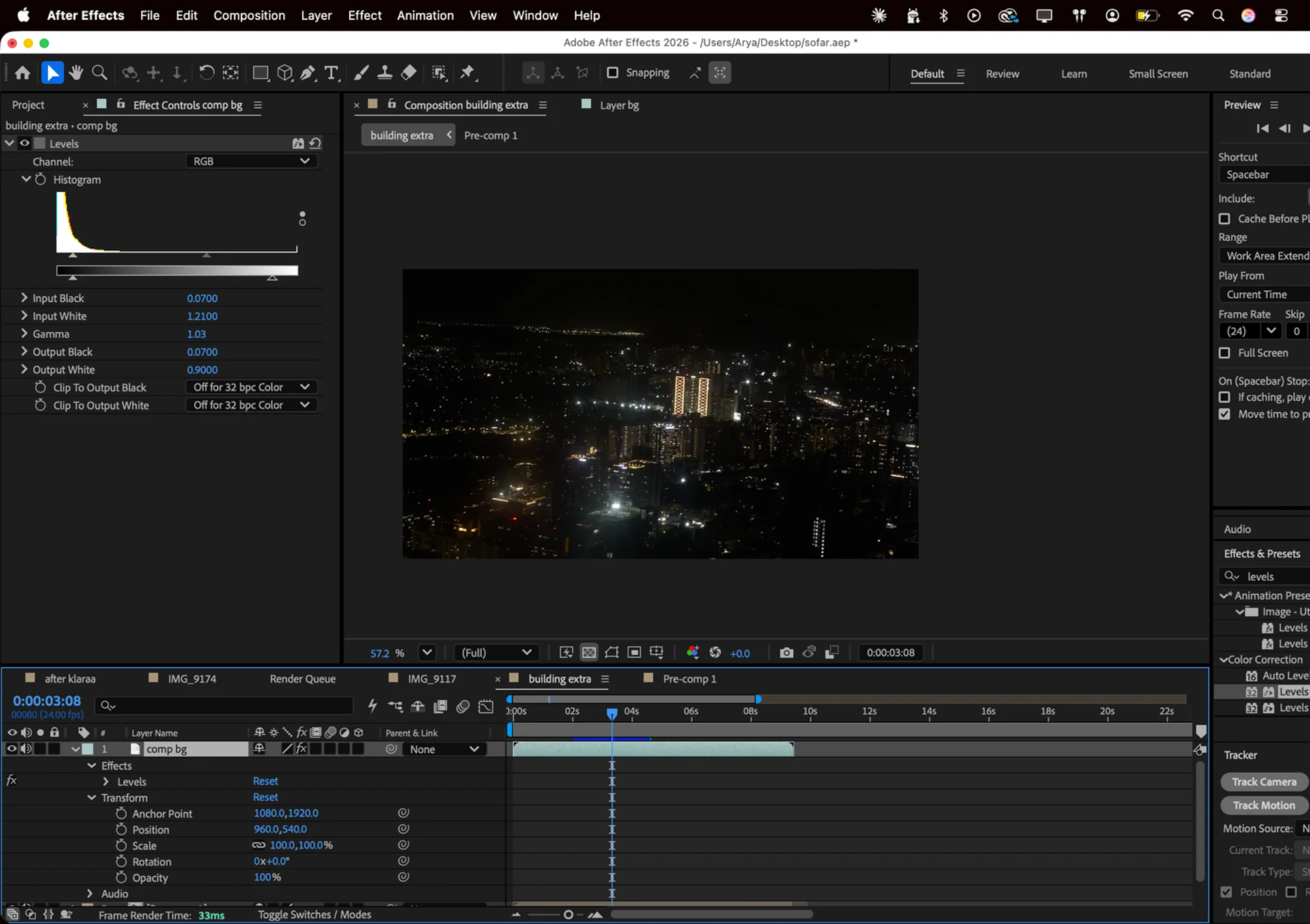Open Clip To Output White dropdown
The height and width of the screenshot is (924, 1310).
tap(252, 405)
